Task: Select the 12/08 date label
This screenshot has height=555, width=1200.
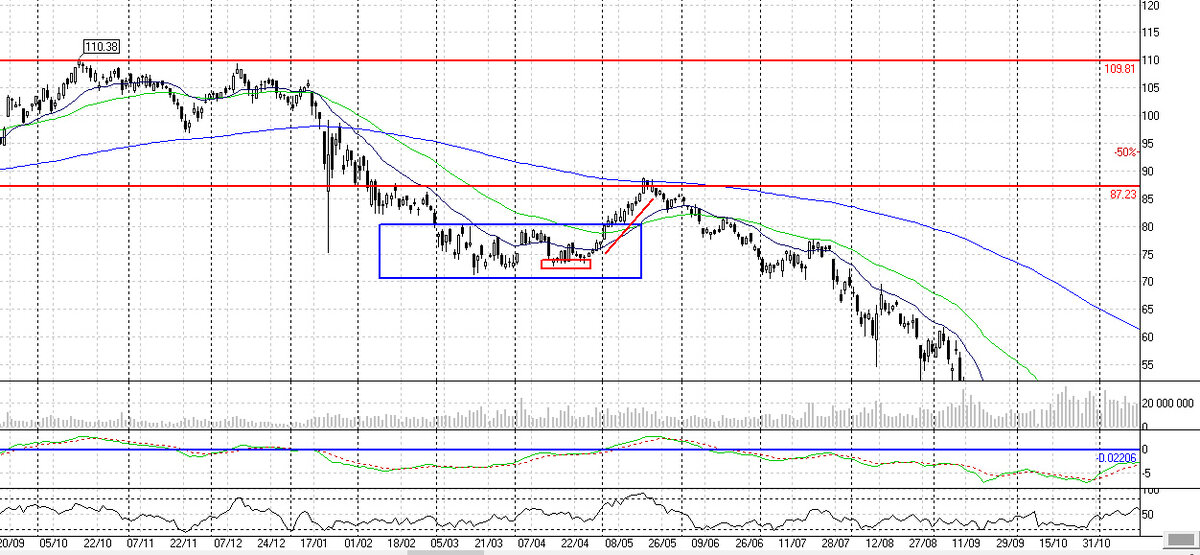Action: 880,544
